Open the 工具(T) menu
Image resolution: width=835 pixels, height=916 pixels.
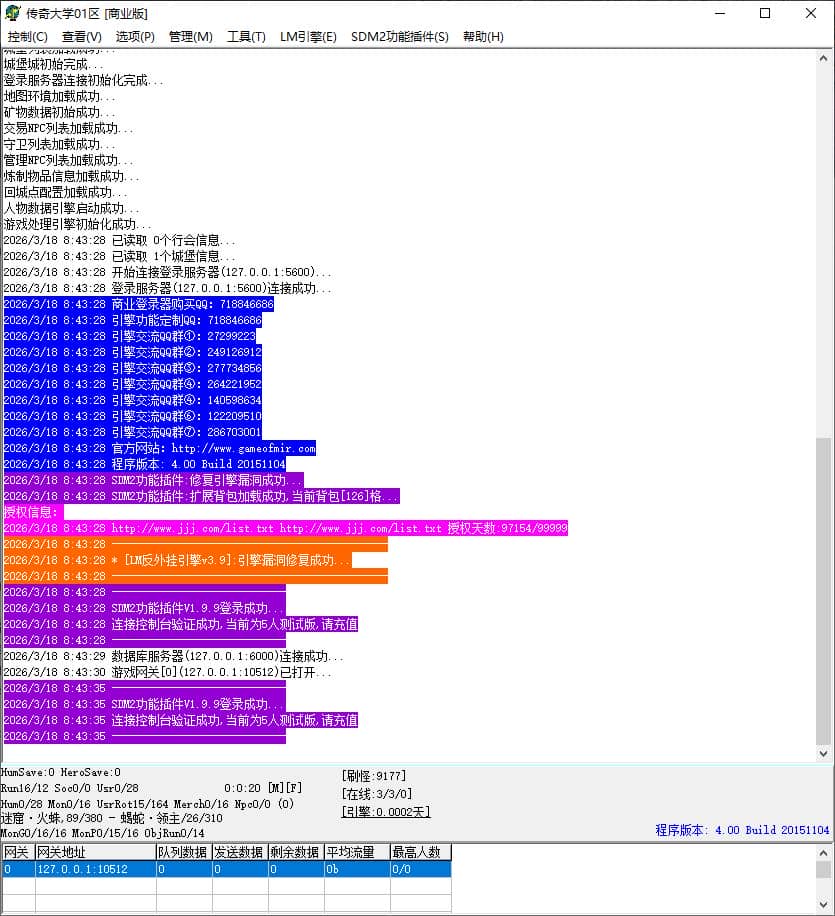tap(246, 37)
